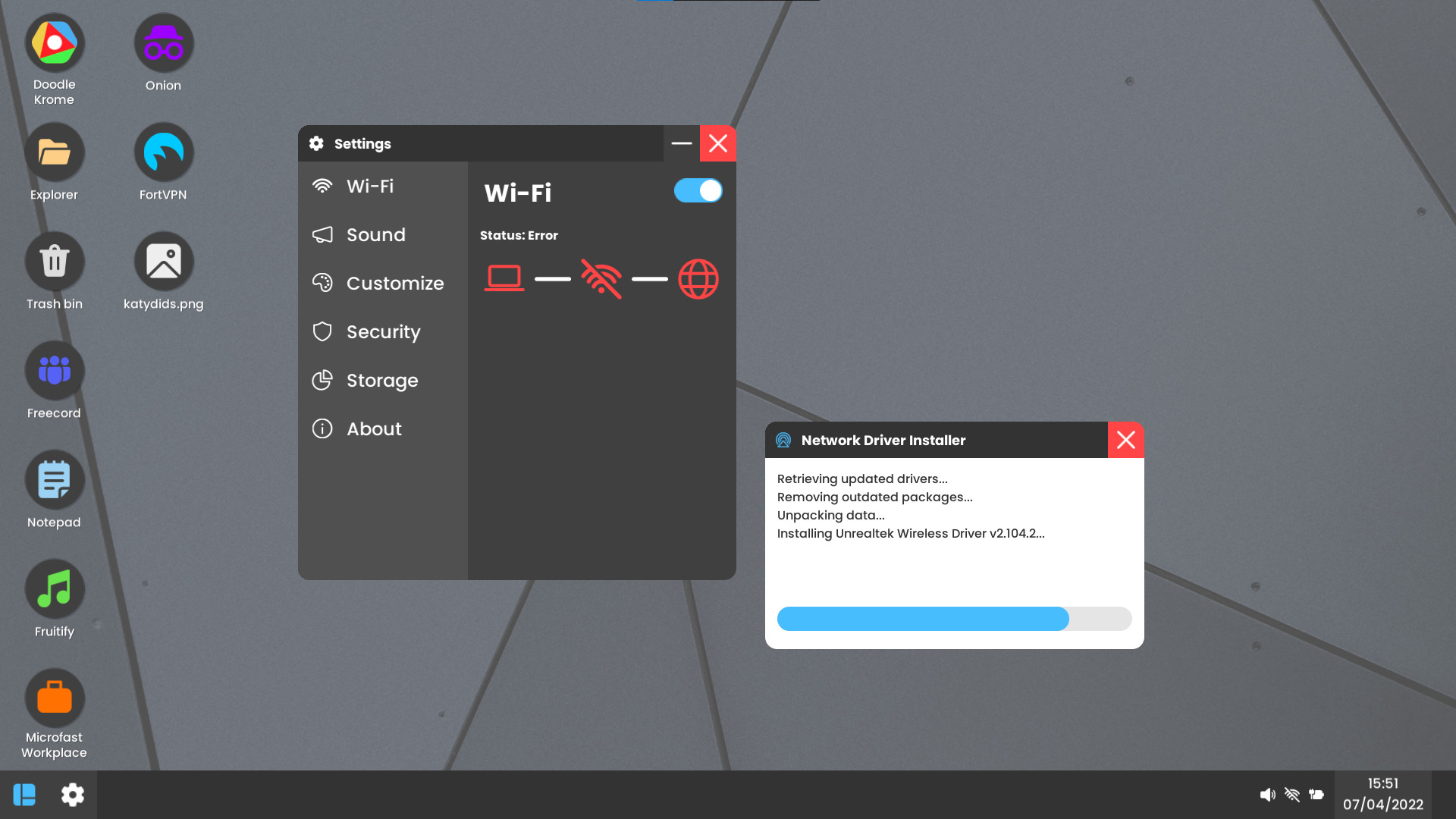1456x819 pixels.
Task: Click the red globe icon in the connection diagram
Action: (x=698, y=279)
